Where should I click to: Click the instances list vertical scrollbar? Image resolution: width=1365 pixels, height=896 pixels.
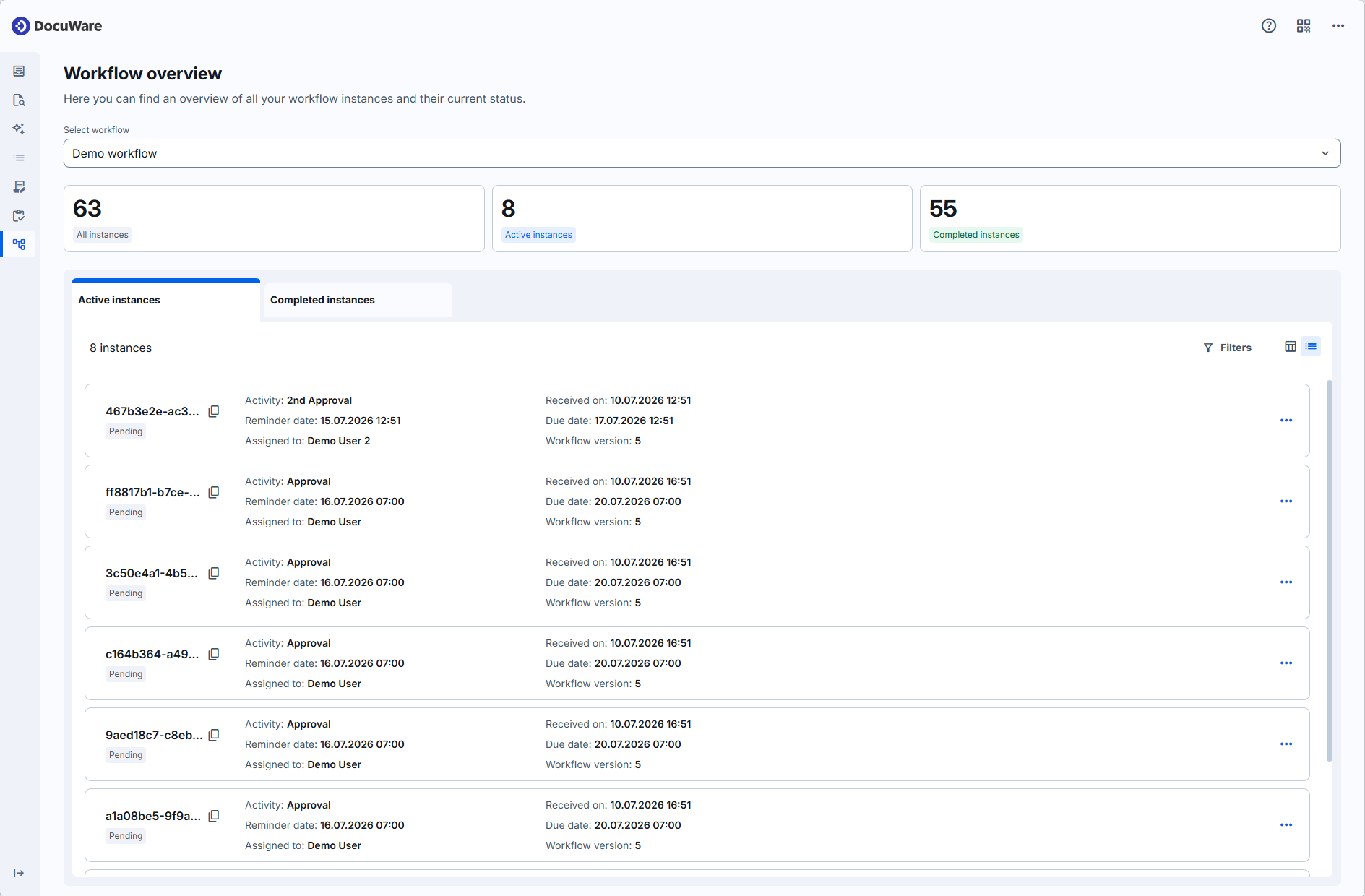coord(1330,571)
